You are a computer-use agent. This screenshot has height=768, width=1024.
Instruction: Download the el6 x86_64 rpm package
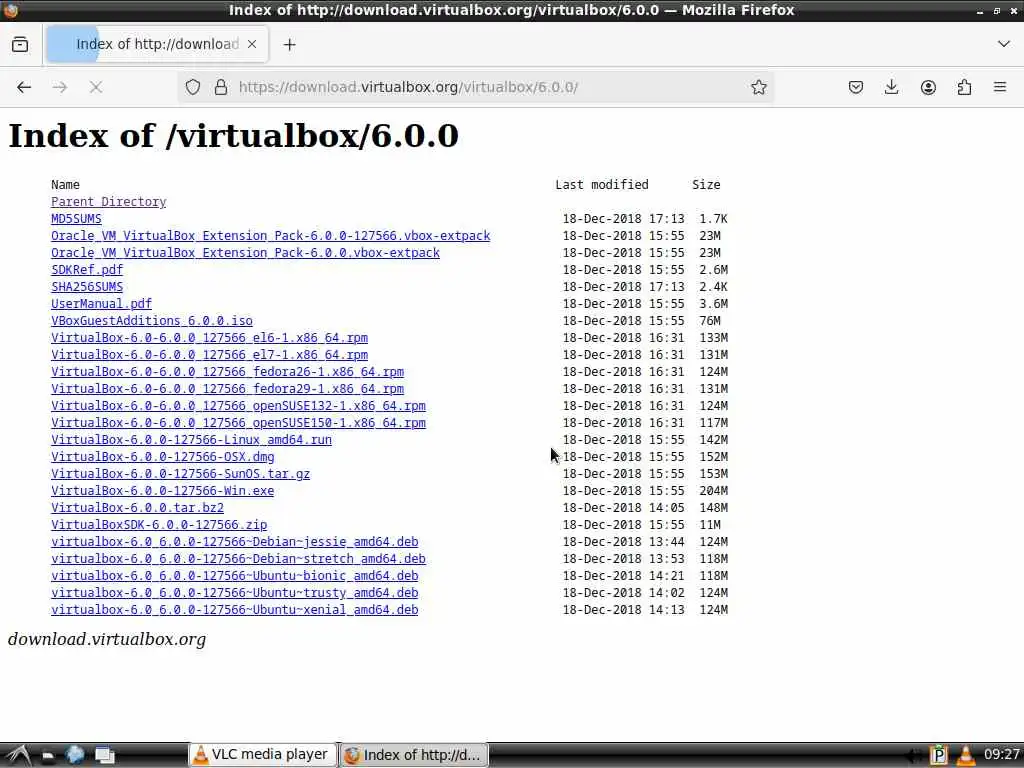coord(210,338)
